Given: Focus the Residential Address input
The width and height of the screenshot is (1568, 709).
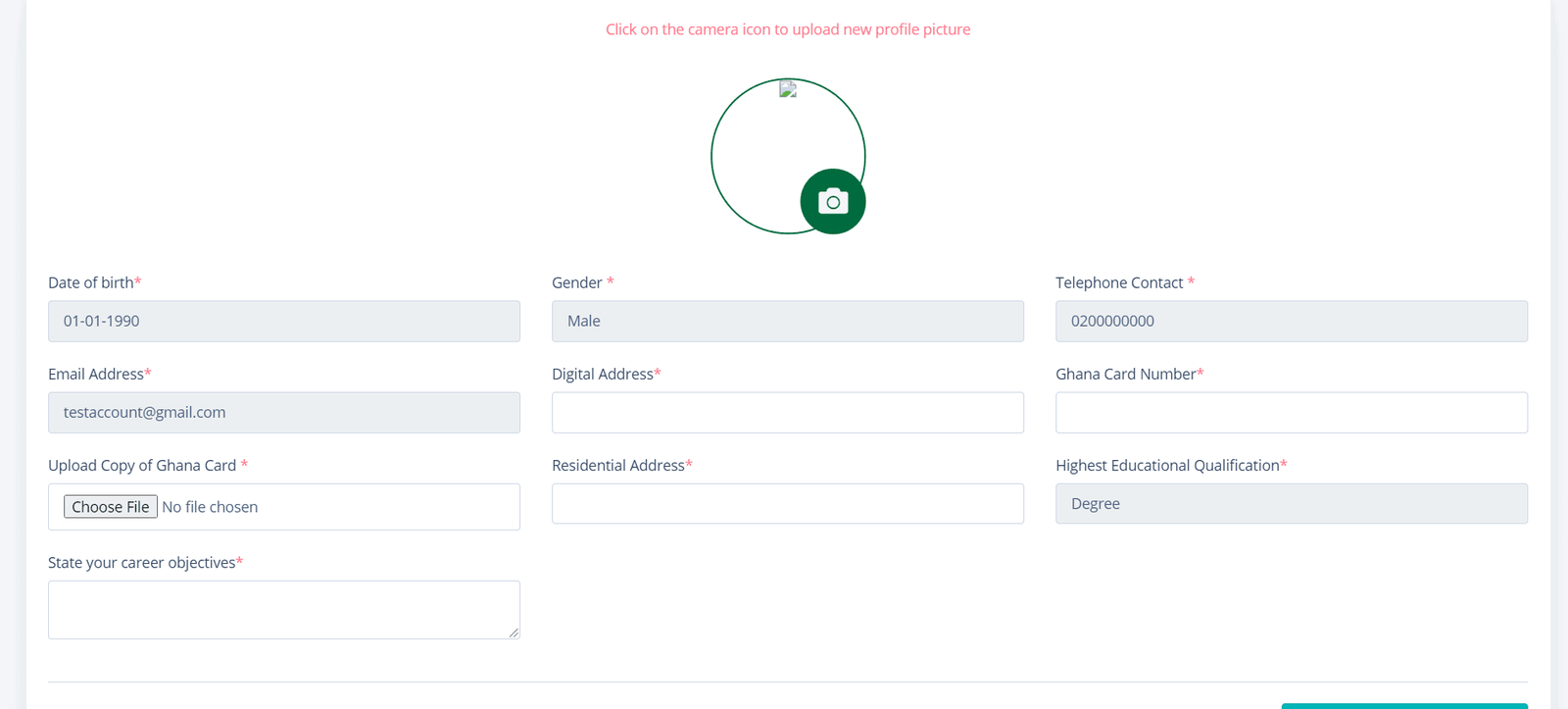Looking at the screenshot, I should (x=788, y=504).
